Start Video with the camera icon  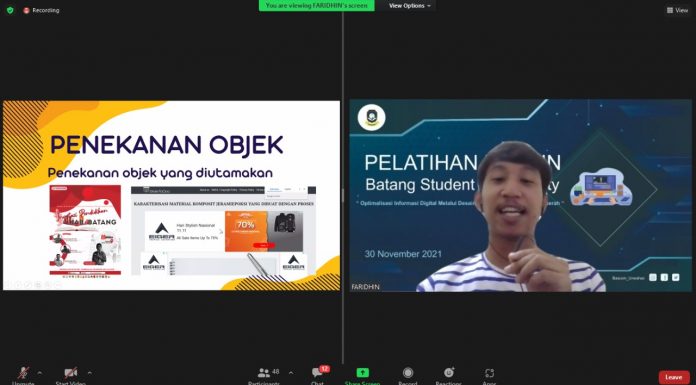click(71, 374)
